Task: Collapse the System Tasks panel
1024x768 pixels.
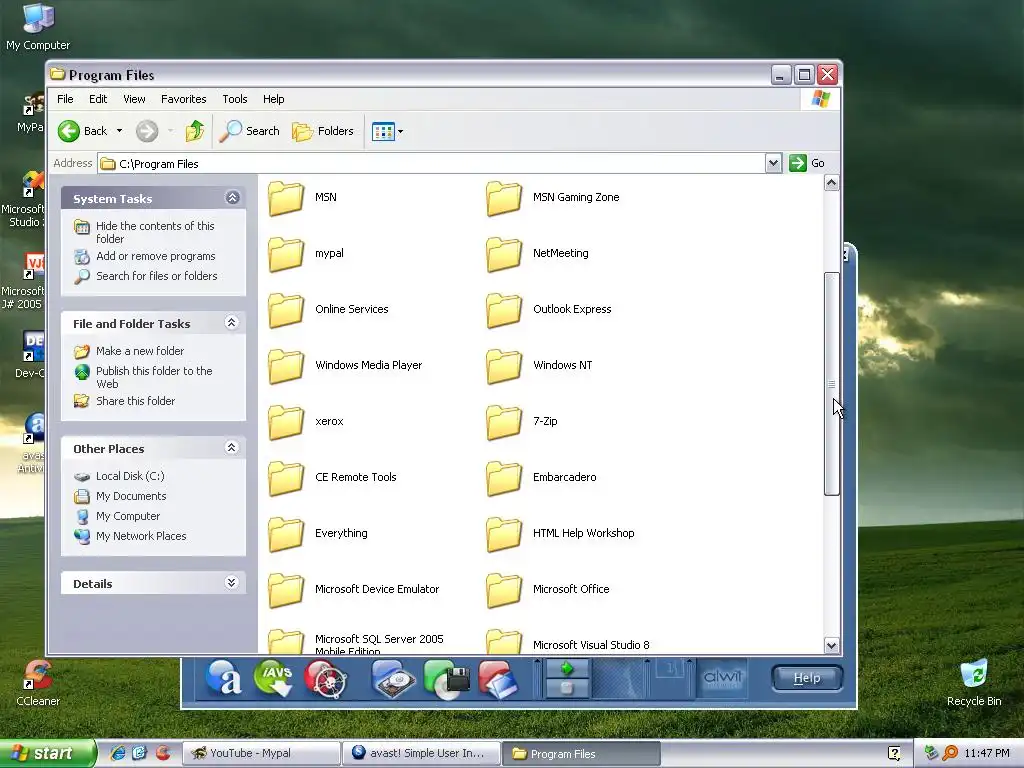Action: 232,198
